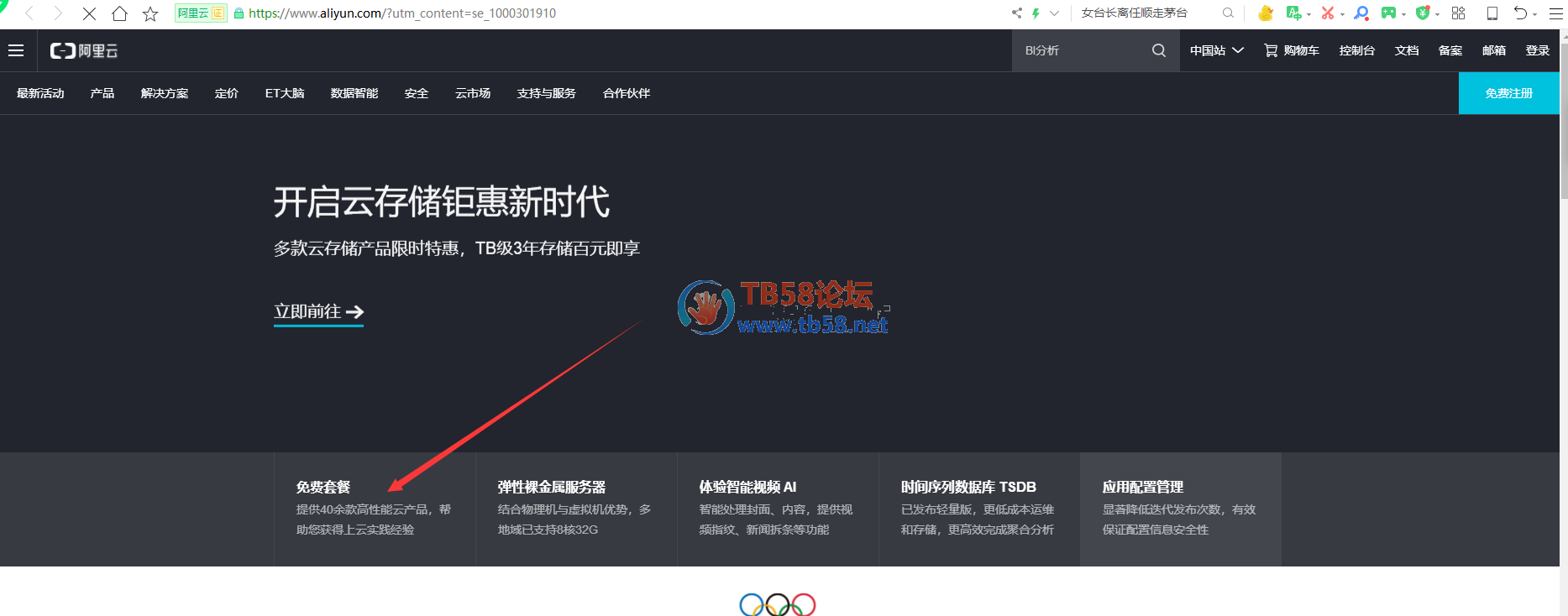Click the 阿里云 site certificate badge
Screen dimensions: 1568x616
[x=201, y=13]
